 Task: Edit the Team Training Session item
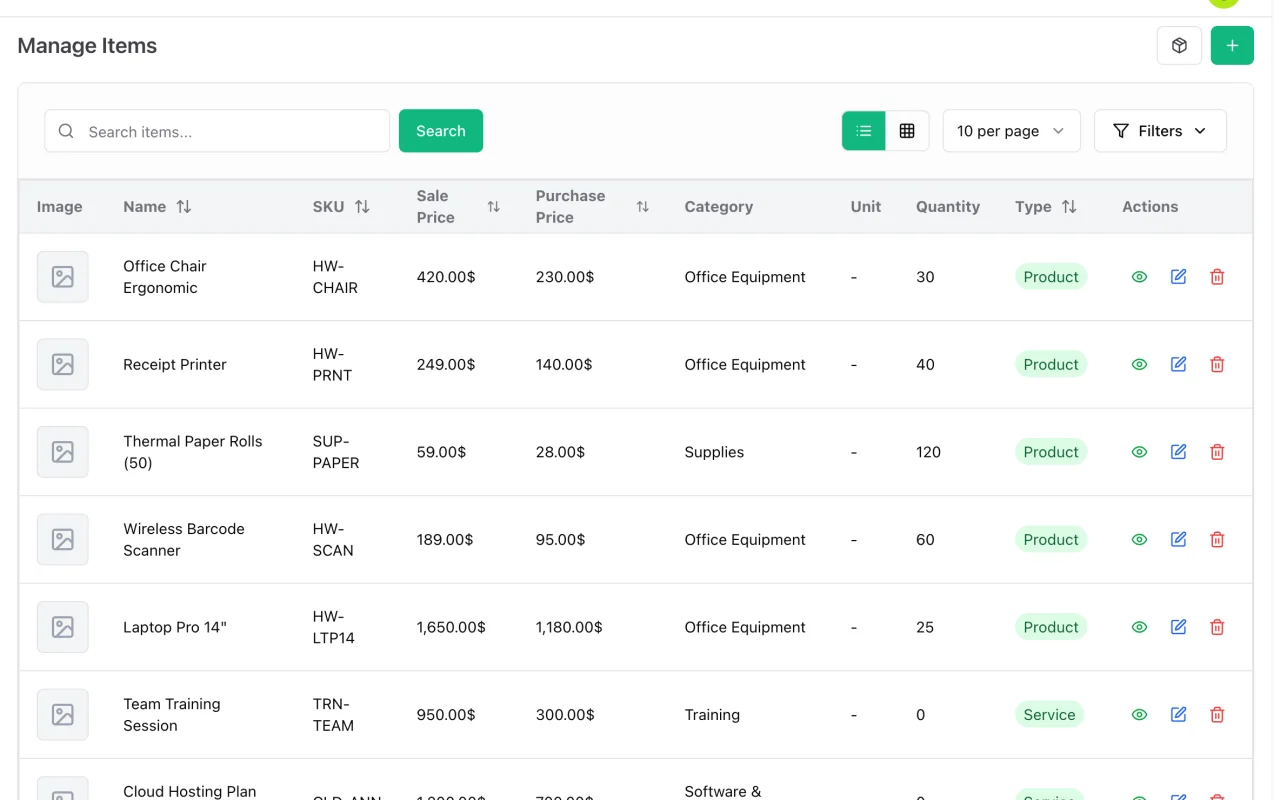click(1178, 715)
